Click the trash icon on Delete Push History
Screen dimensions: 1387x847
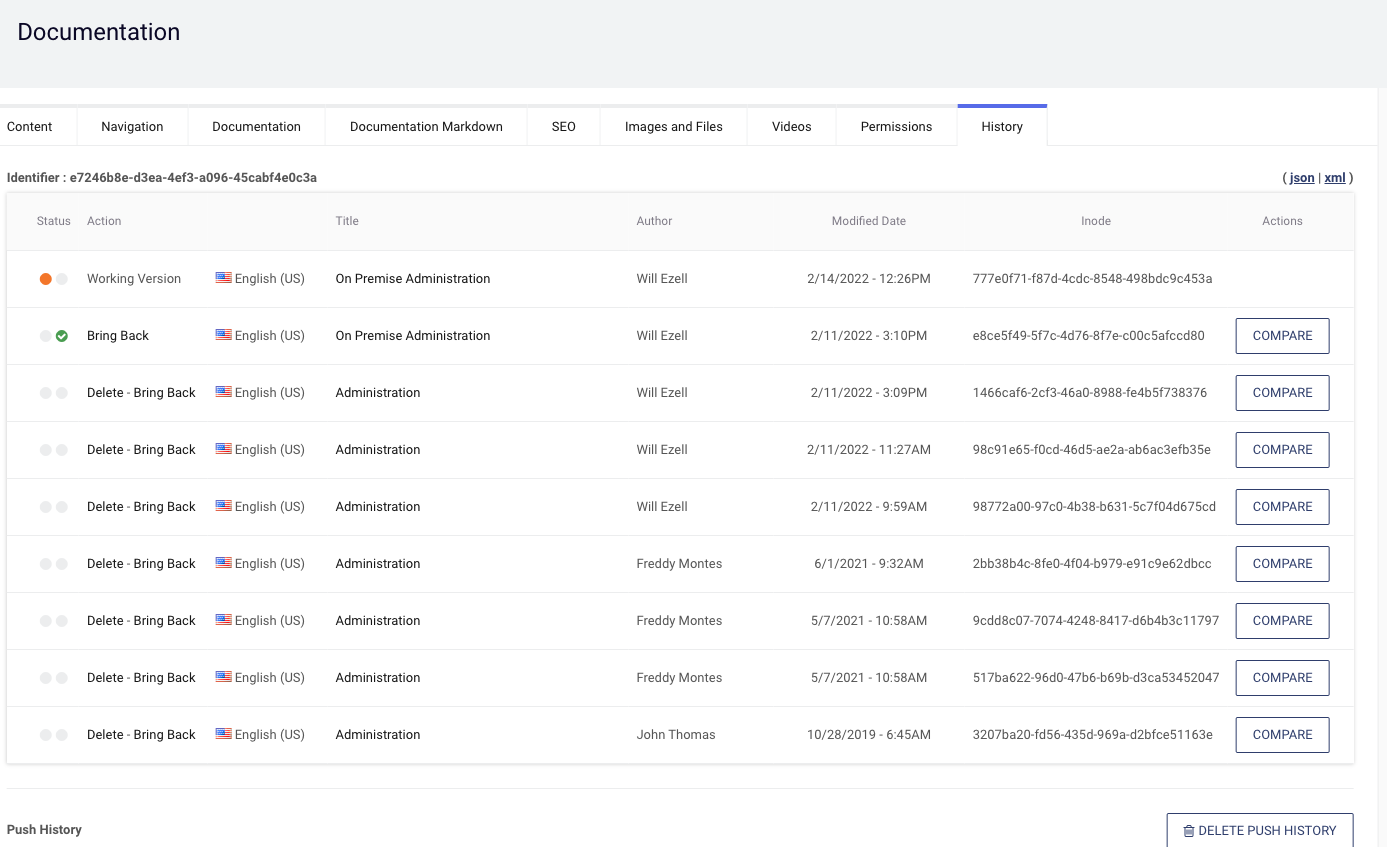click(x=1188, y=830)
